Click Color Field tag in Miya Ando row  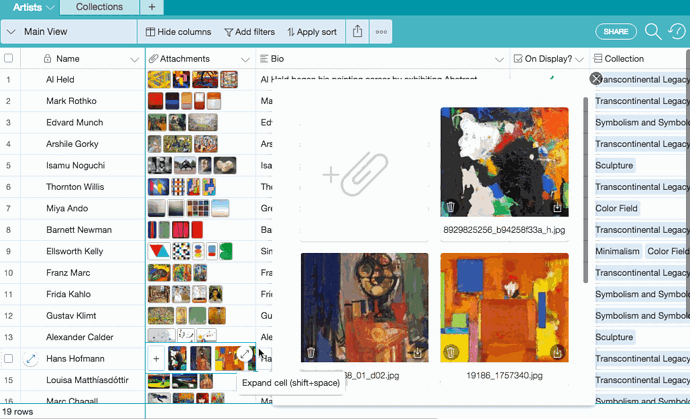tap(616, 208)
